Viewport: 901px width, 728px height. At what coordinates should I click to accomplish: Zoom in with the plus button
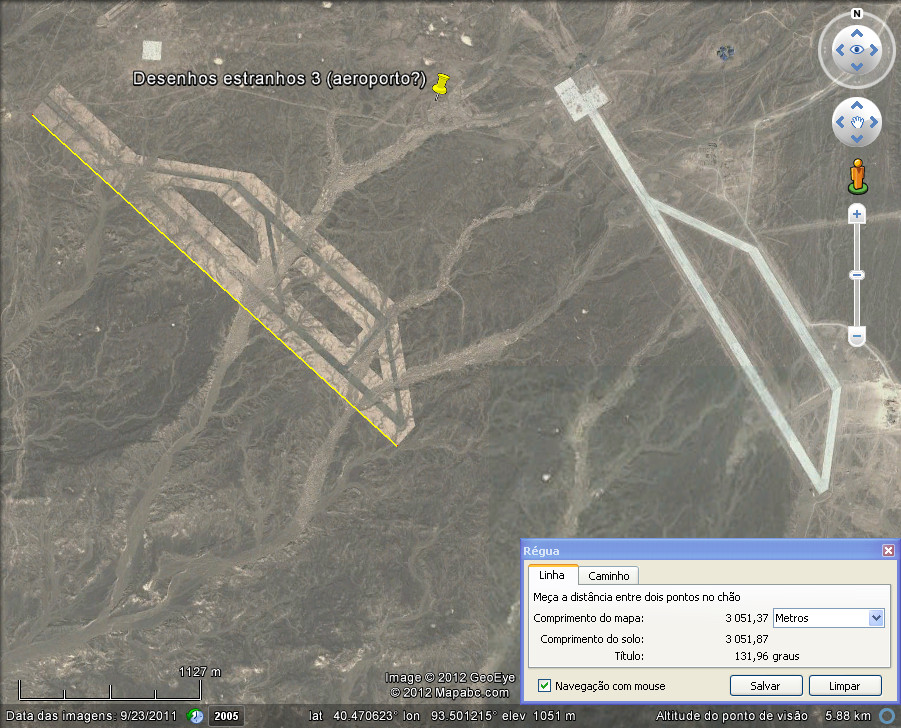tap(857, 215)
